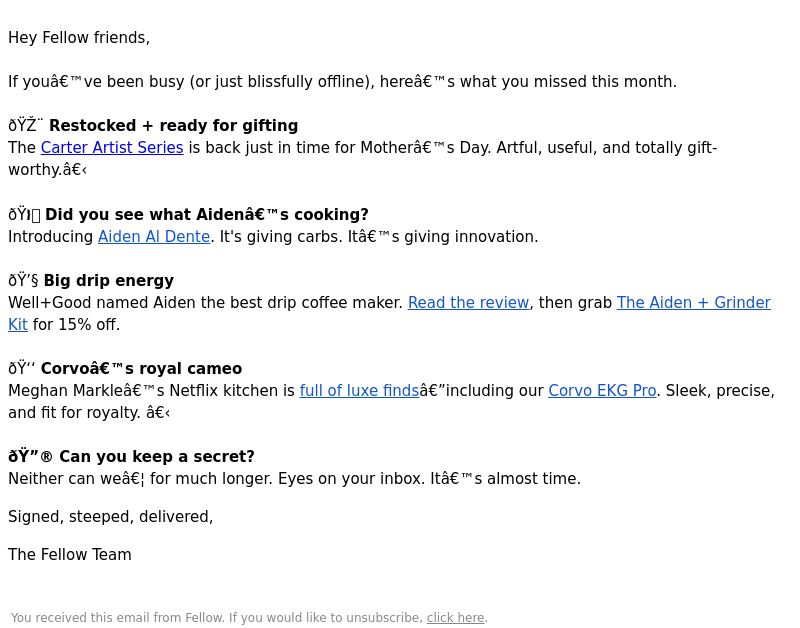
Task: Visit the full of luxe finds link
Action: [x=359, y=391]
